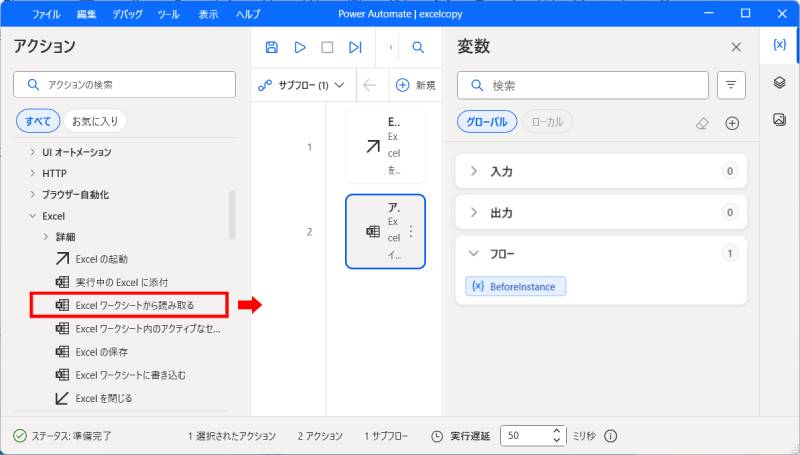Click the action search field

[124, 85]
